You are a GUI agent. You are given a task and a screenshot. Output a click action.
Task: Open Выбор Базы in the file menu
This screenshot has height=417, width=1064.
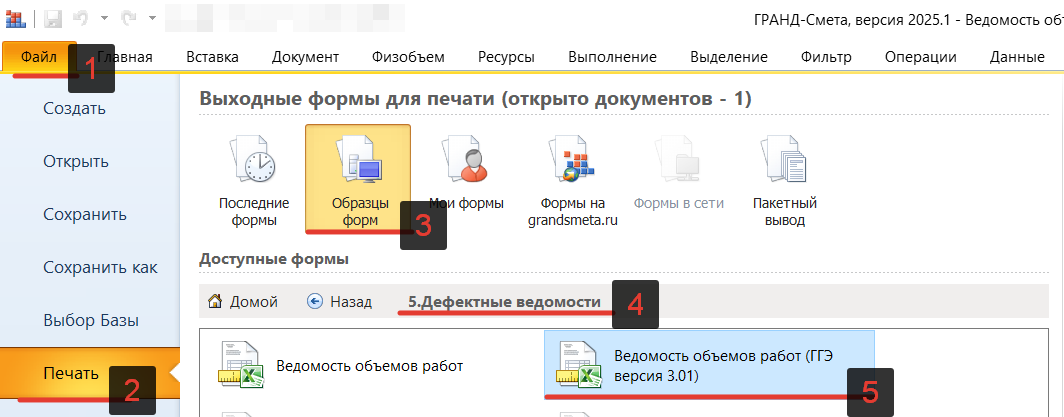coord(91,319)
